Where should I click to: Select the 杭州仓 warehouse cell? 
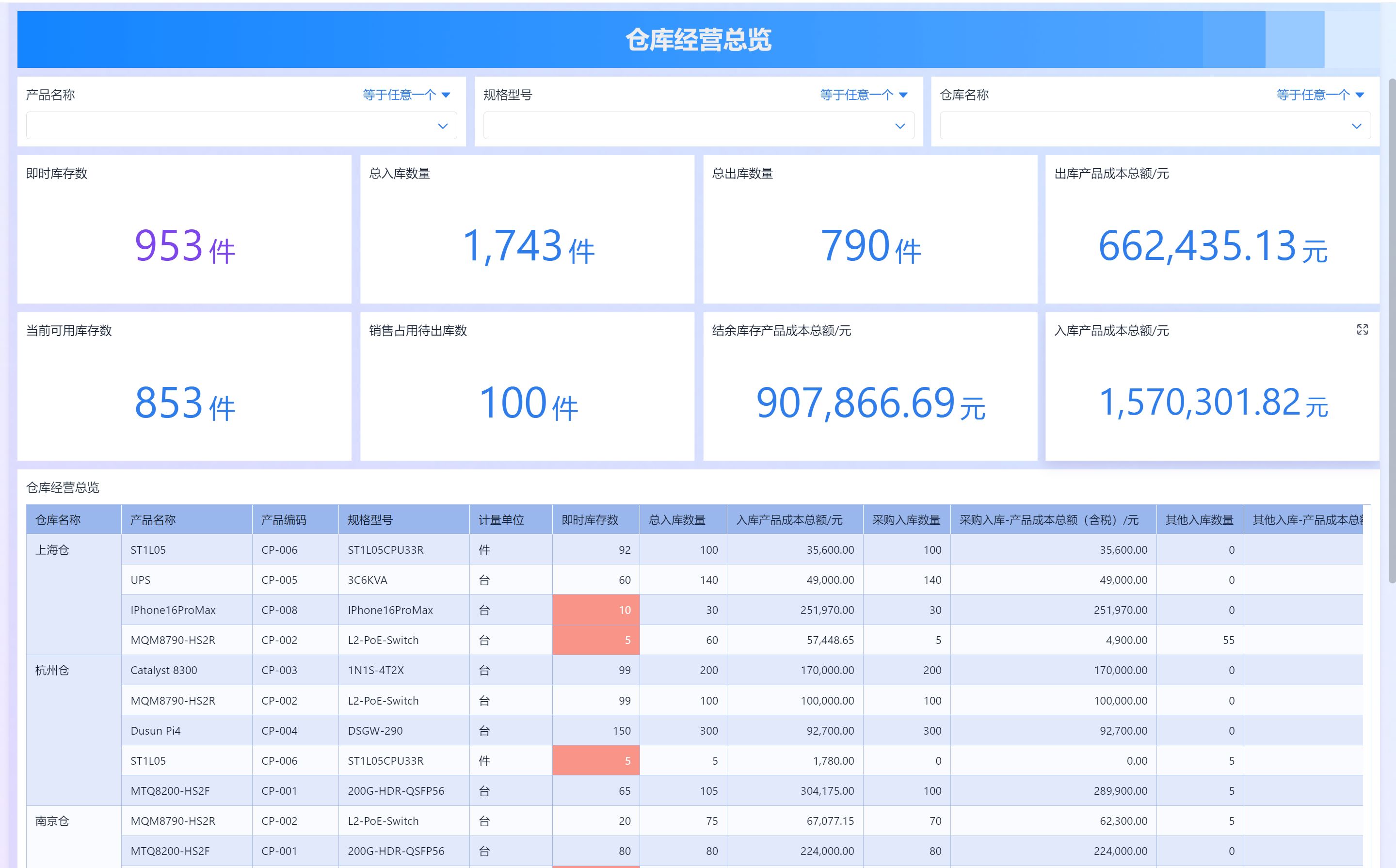pyautogui.click(x=52, y=671)
